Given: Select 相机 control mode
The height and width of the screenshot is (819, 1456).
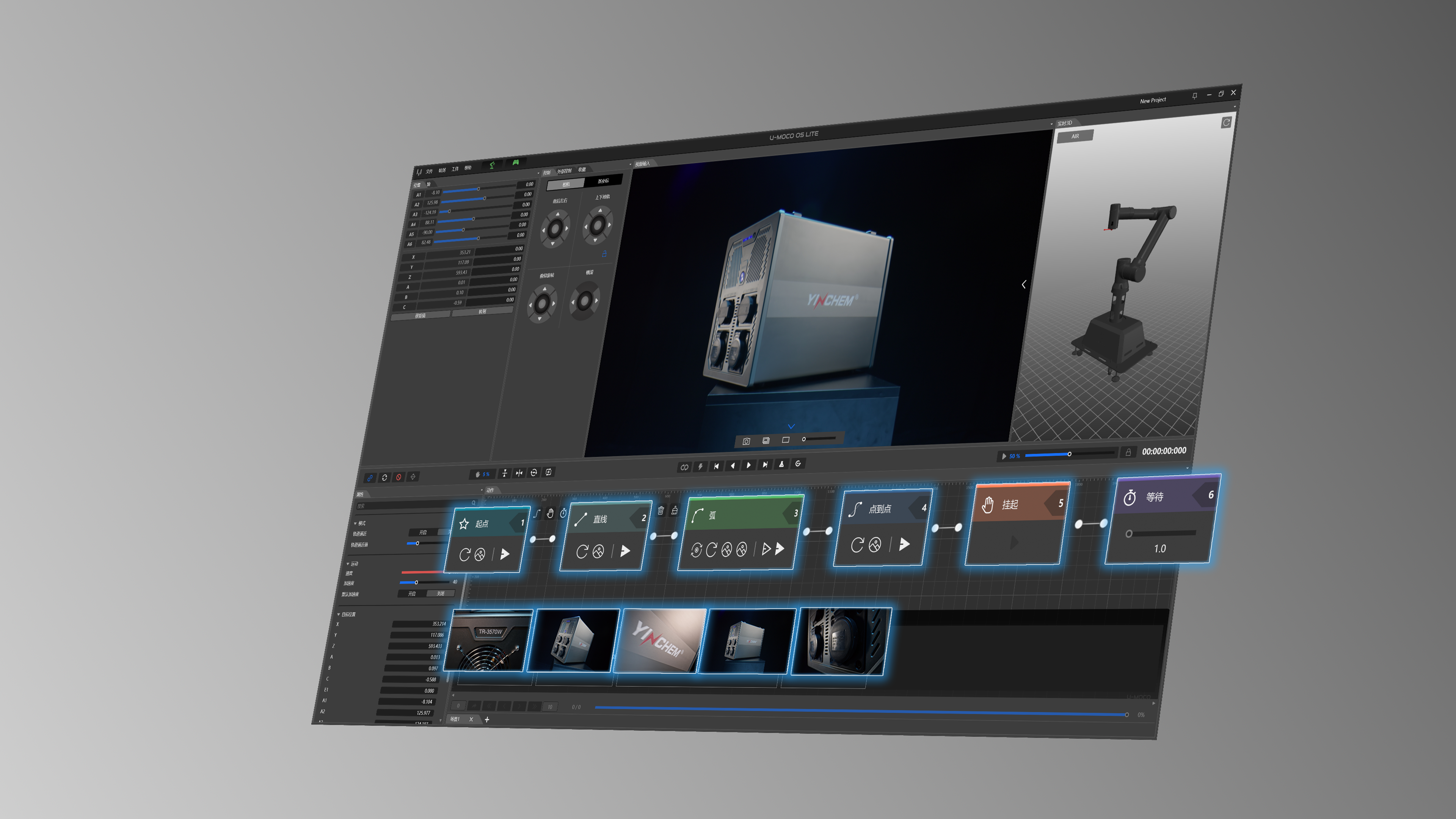Looking at the screenshot, I should point(566,184).
